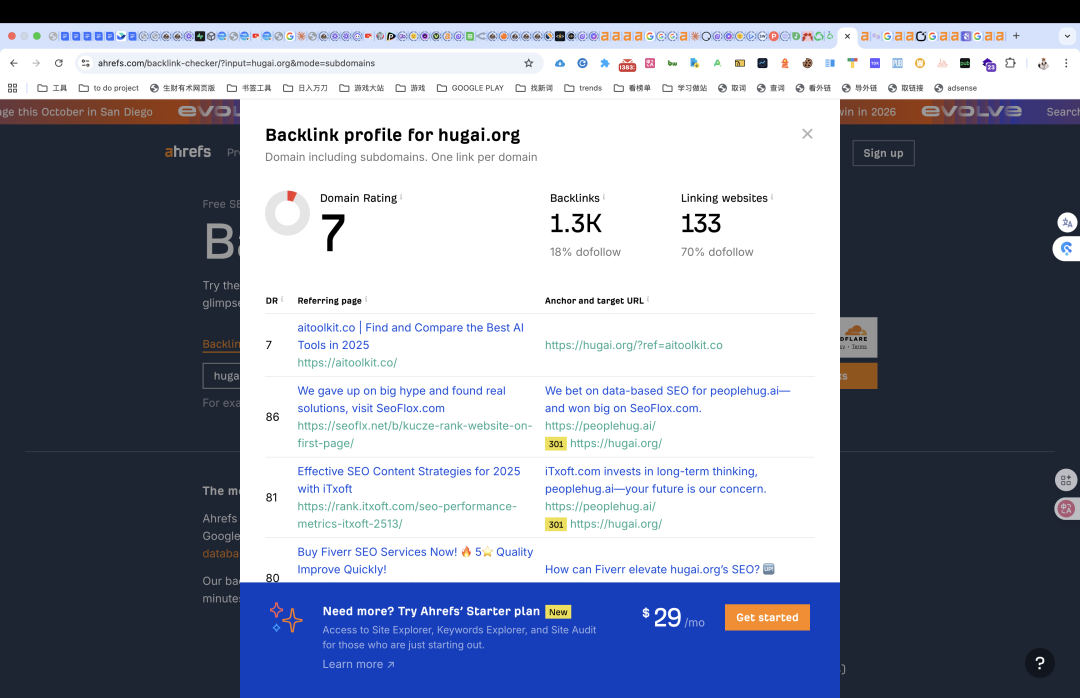Open the green bw extension

pyautogui.click(x=672, y=63)
